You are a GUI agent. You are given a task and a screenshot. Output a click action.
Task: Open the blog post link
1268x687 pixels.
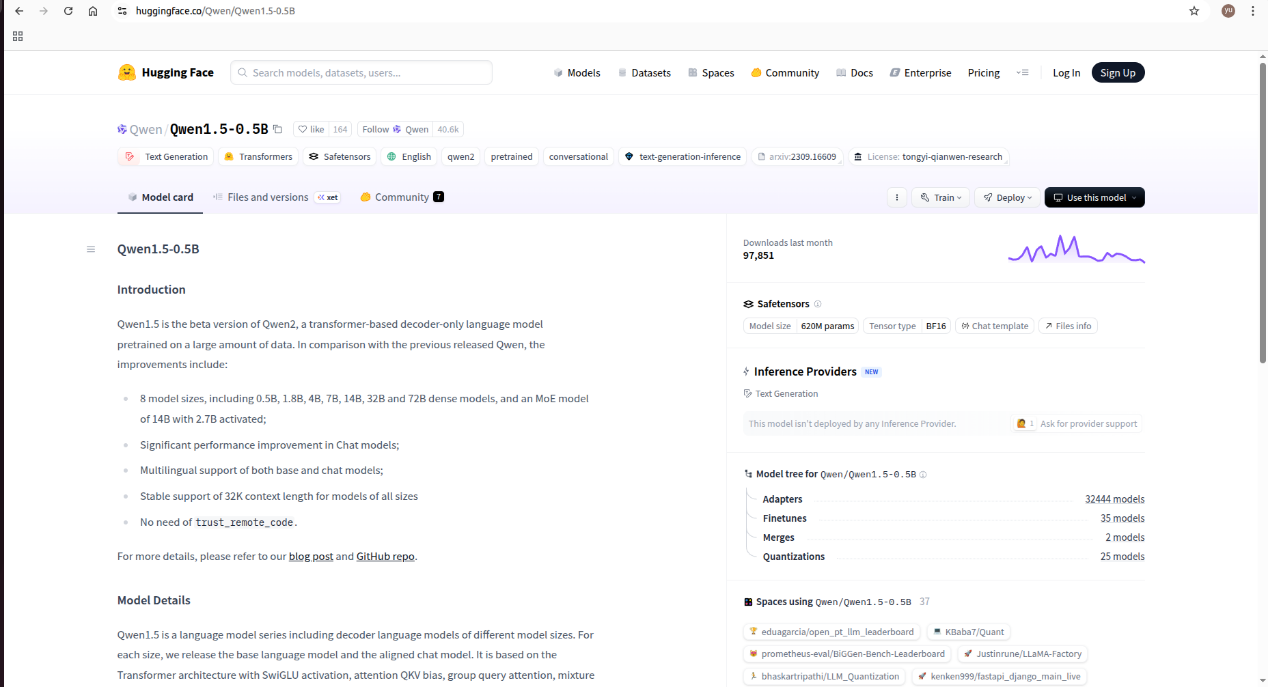310,556
